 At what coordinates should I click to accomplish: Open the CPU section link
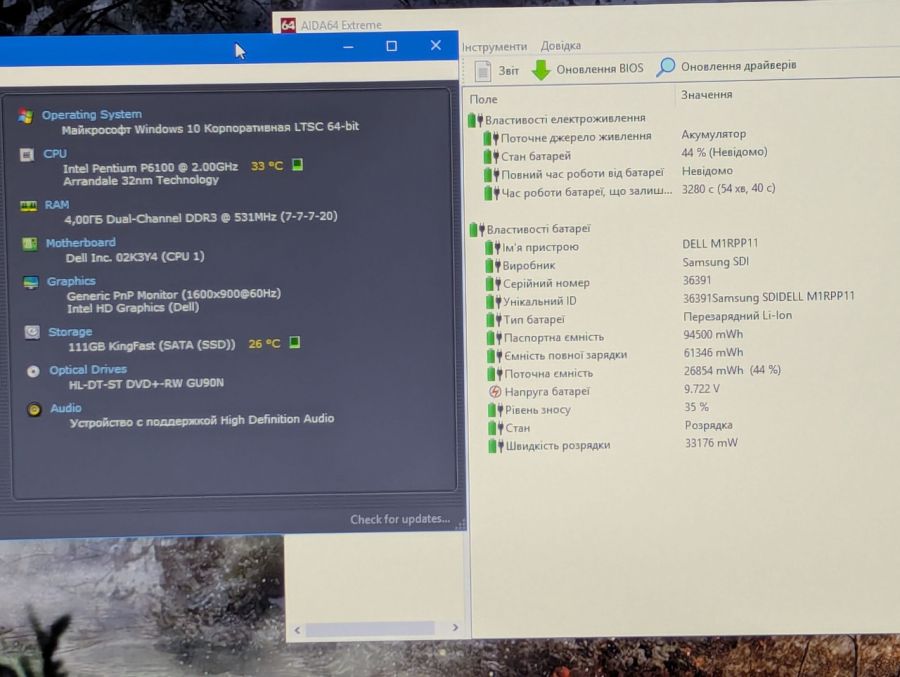55,154
